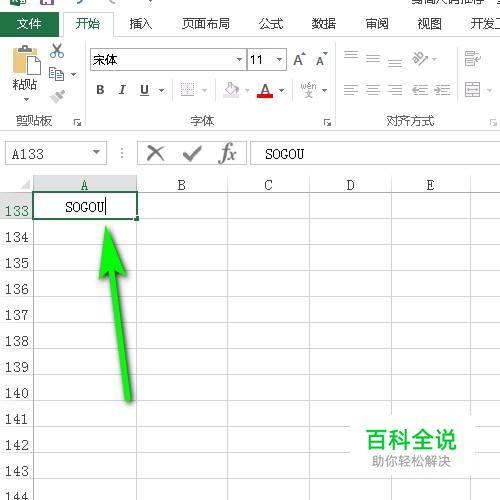
Task: Align text to top
Action: [x=351, y=55]
